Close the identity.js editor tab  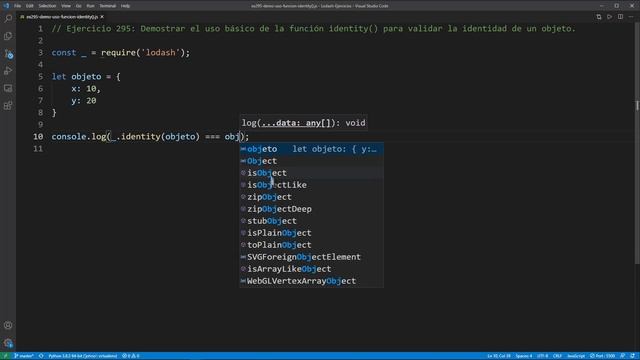[102, 17]
